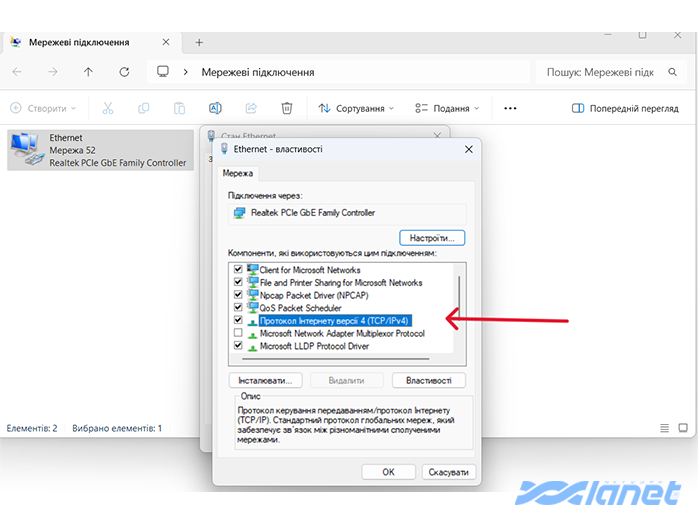This screenshot has height=524, width=698.
Task: Click the Share icon in the toolbar
Action: 251,108
